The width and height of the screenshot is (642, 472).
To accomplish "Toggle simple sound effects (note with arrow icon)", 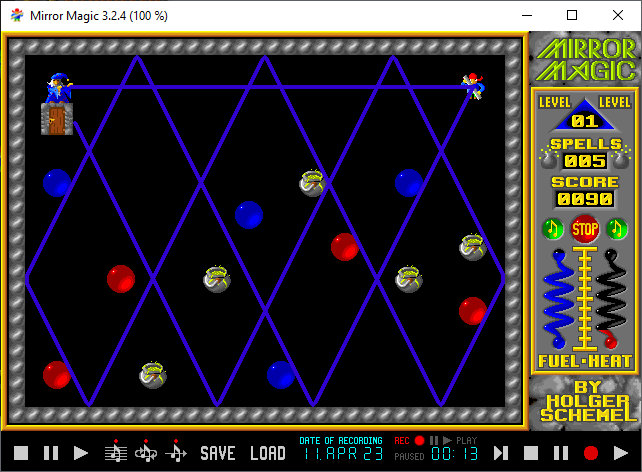I will (176, 451).
